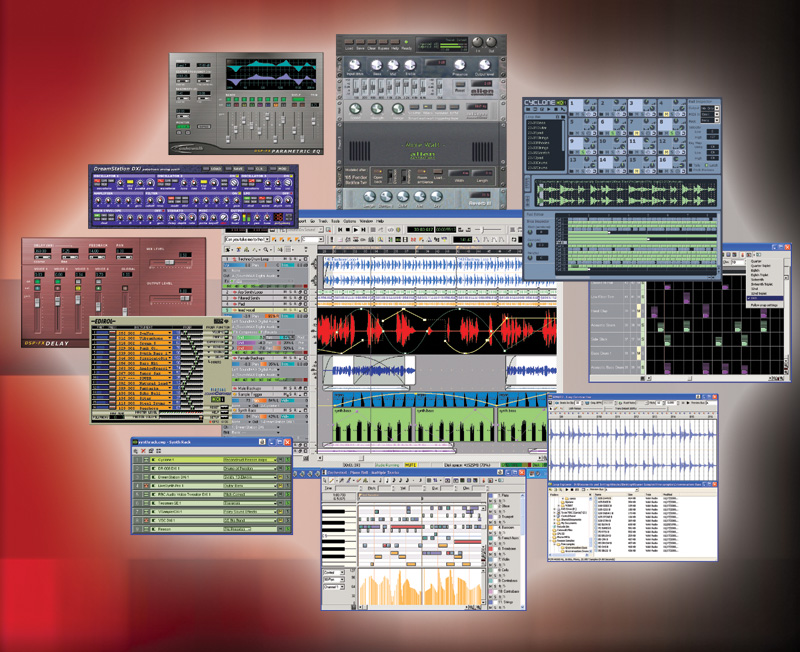Screen dimensions: 800x652
Task: Select the pencil Draw tool in Piano Roll
Action: coord(331,481)
